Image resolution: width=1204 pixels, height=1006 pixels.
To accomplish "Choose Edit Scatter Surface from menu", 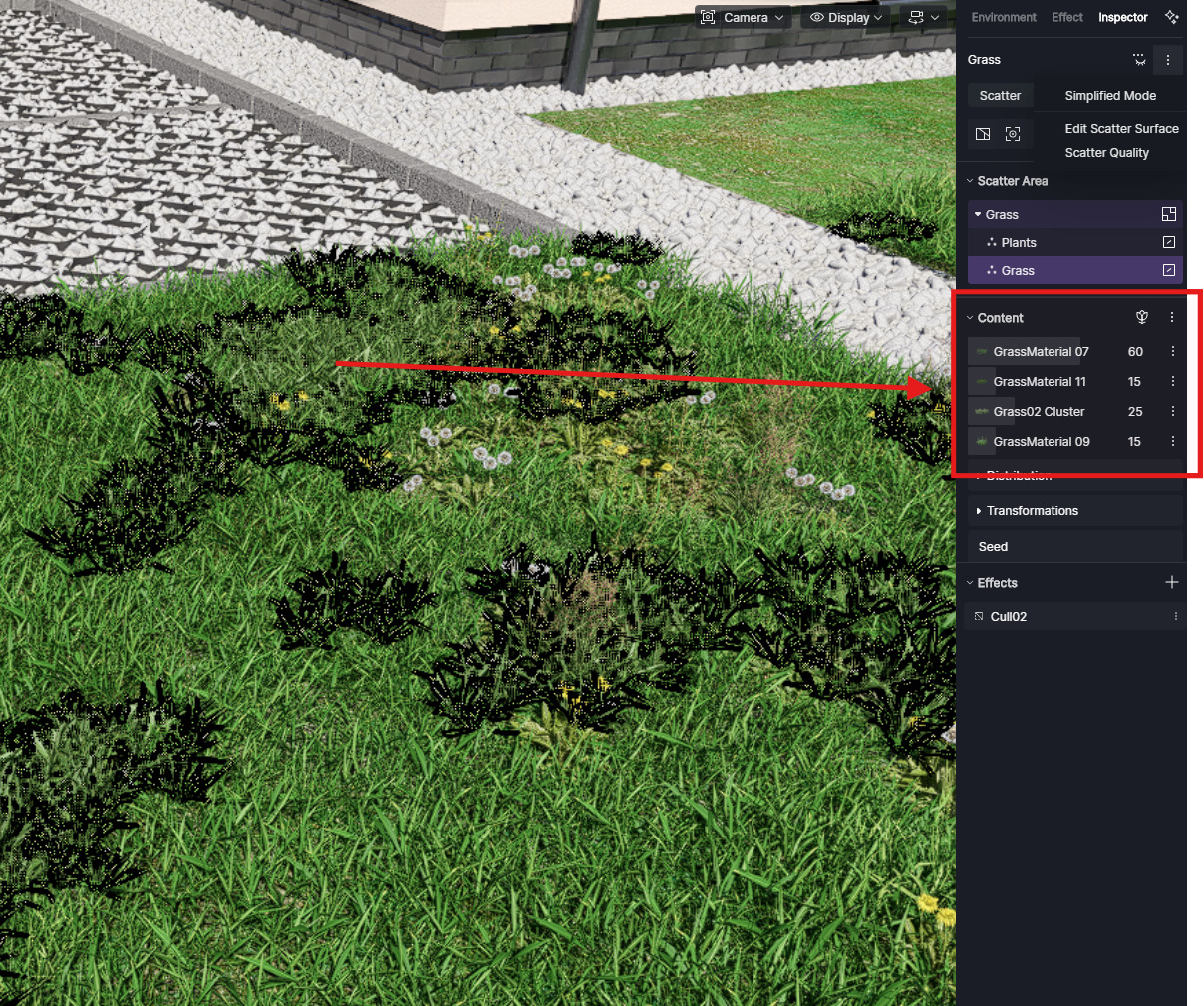I will [1121, 129].
